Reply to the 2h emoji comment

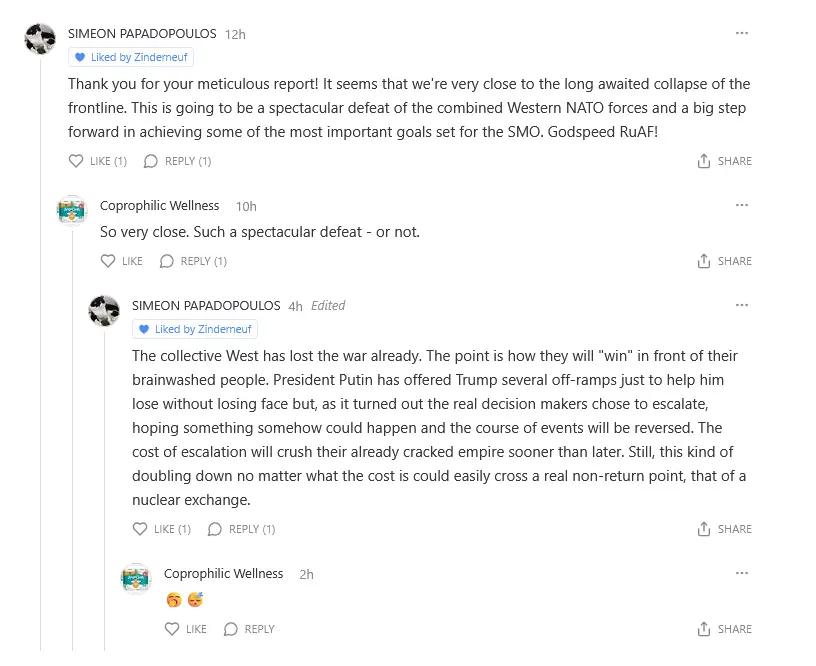point(249,629)
